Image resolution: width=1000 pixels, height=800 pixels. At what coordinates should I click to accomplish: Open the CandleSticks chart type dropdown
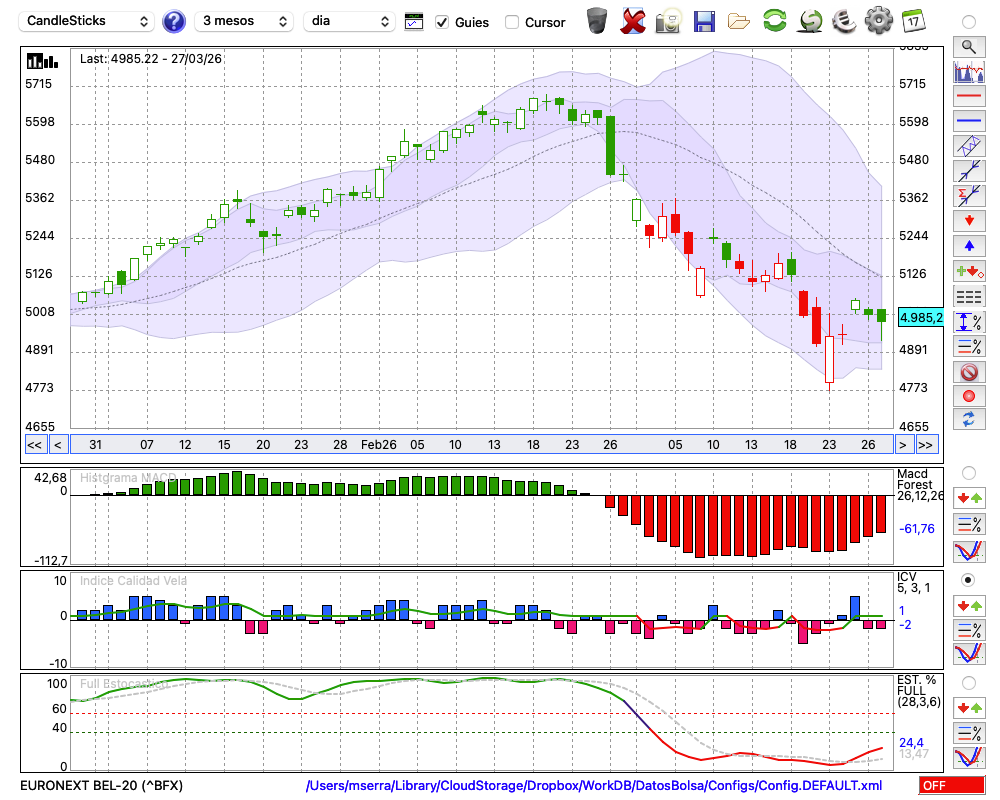pos(88,21)
